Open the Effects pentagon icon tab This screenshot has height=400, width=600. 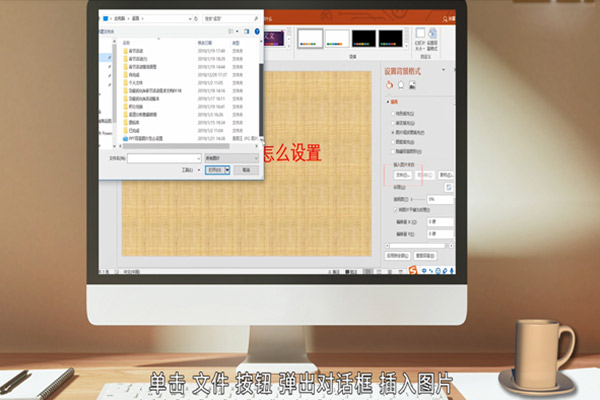401,85
